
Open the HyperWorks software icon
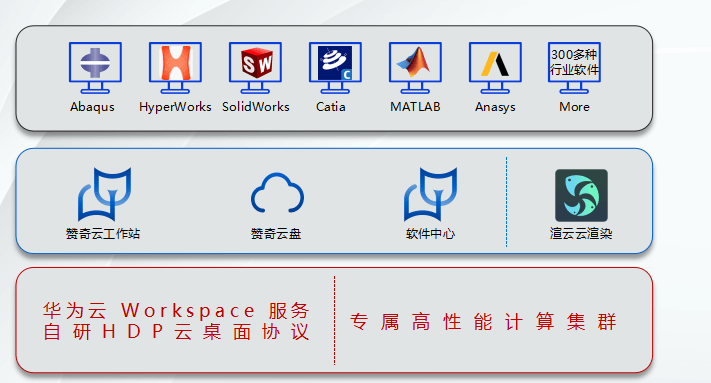175,68
